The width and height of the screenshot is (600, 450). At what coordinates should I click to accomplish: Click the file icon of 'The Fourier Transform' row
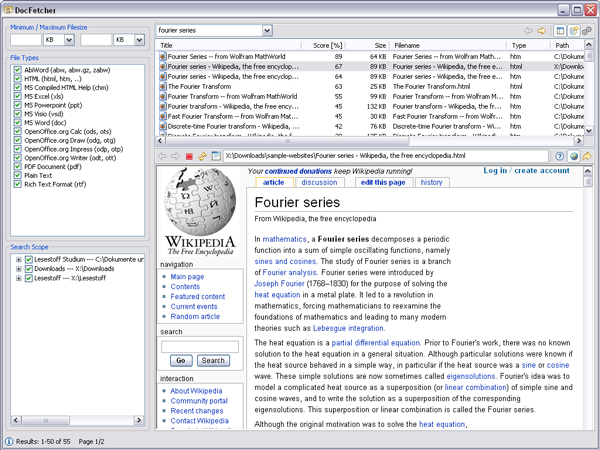163,86
